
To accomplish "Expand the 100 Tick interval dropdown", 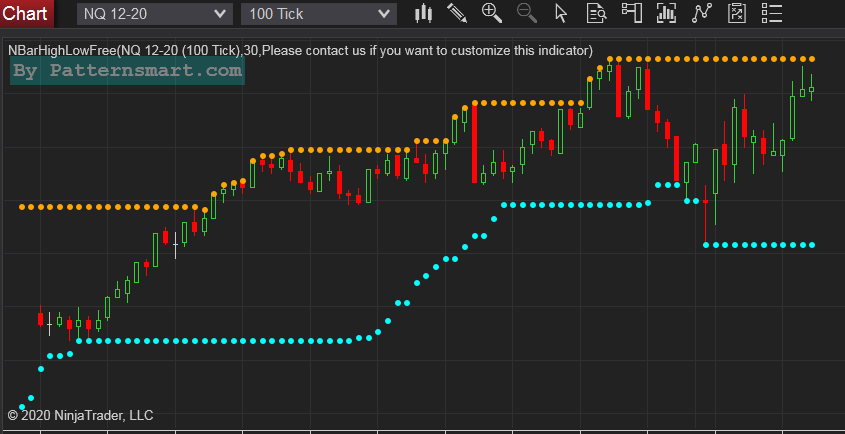I will [x=318, y=14].
